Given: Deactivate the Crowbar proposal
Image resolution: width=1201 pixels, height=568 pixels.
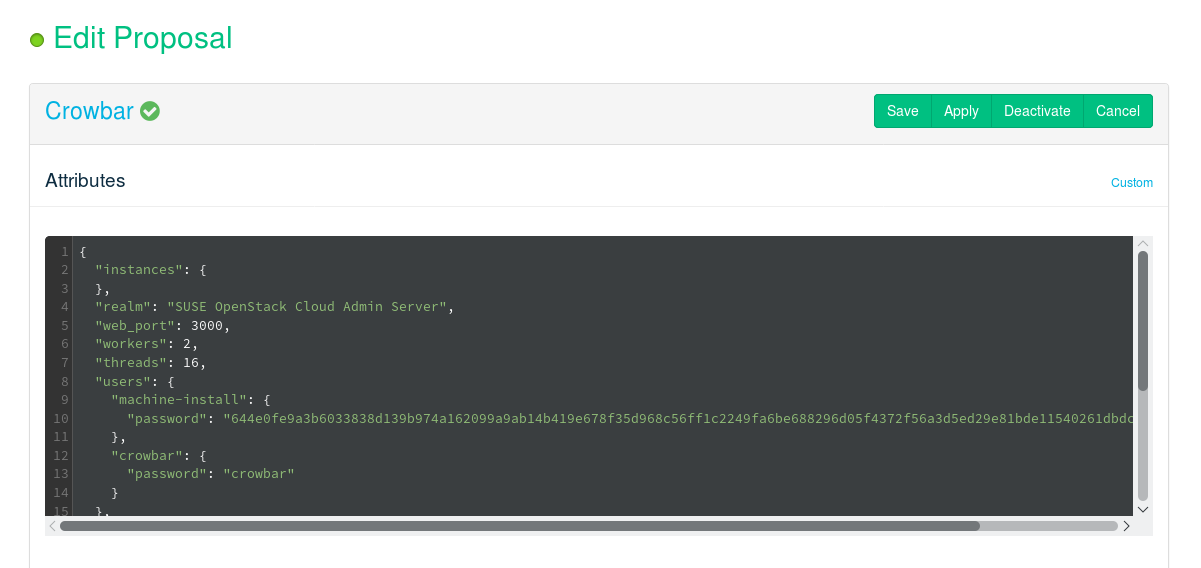Looking at the screenshot, I should click(x=1037, y=111).
